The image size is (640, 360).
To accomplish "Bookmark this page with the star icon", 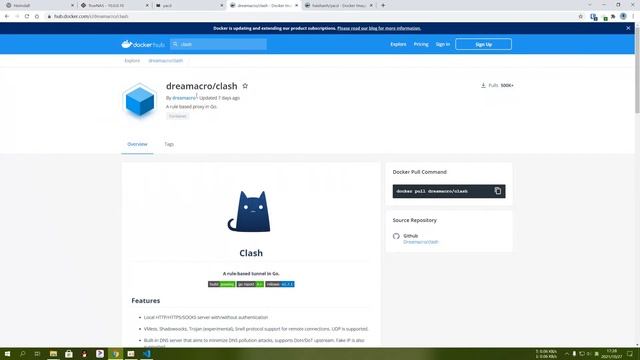I will tap(580, 16).
